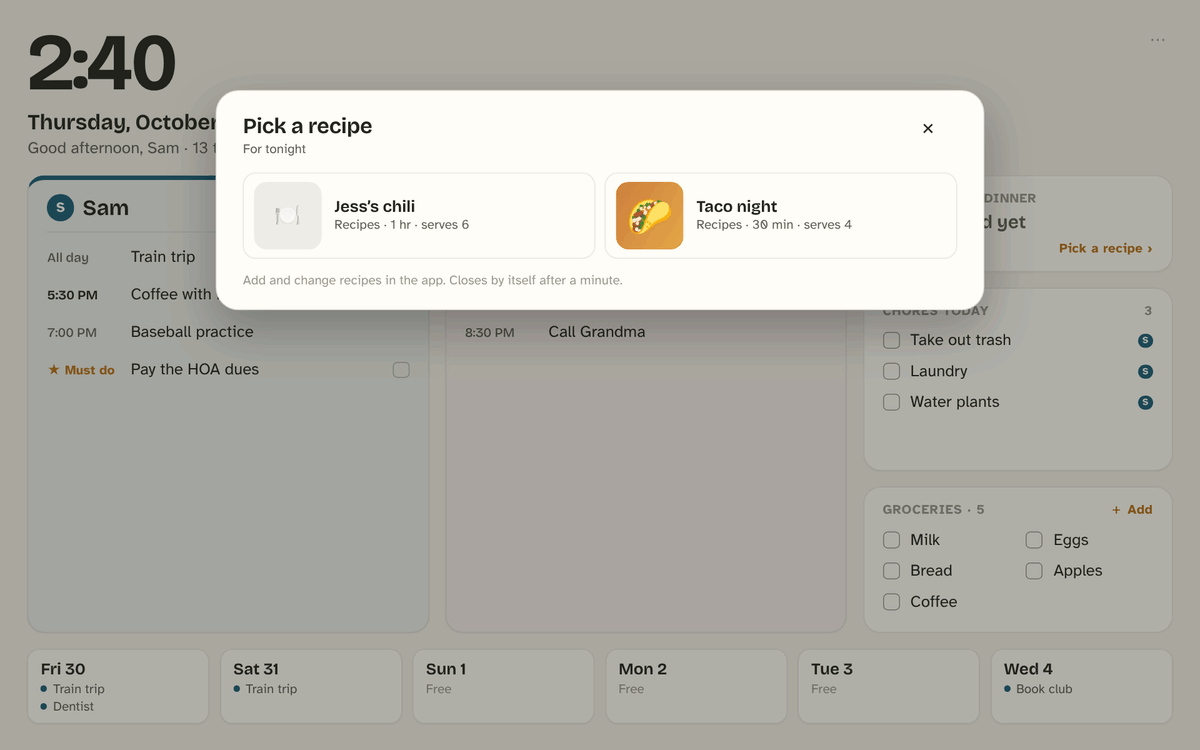Tick the Take out trash chore checkbox
1200x750 pixels.
891,340
